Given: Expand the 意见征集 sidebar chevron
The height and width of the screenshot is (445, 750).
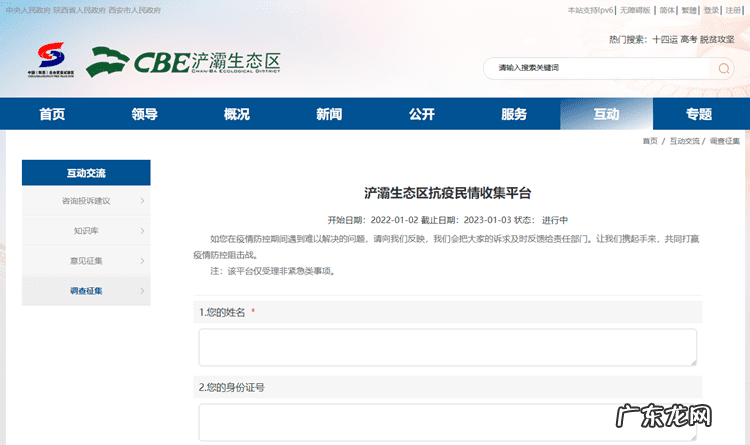Looking at the screenshot, I should [x=142, y=261].
